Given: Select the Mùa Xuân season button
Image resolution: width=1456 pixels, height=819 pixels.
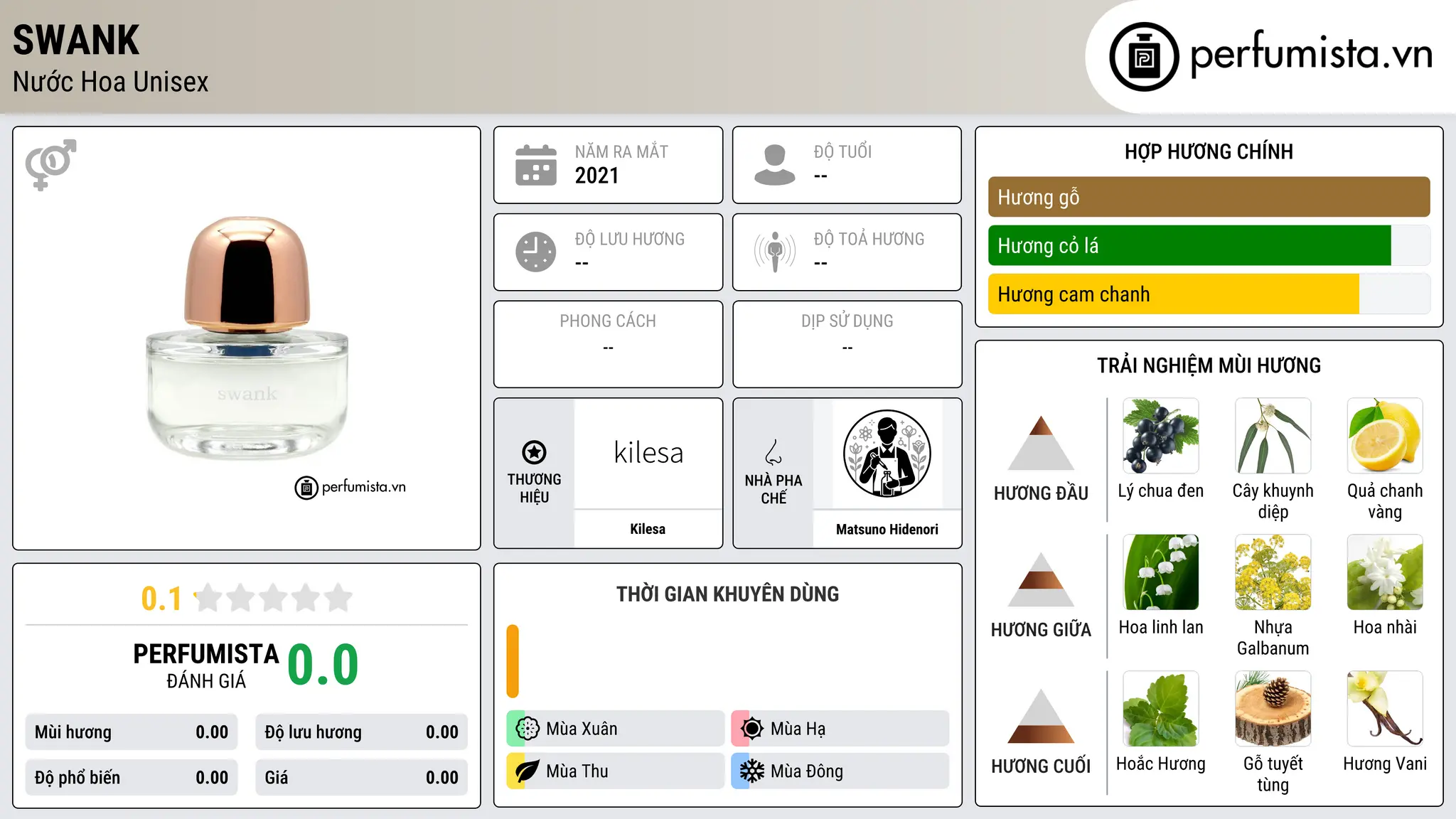Looking at the screenshot, I should click(616, 729).
